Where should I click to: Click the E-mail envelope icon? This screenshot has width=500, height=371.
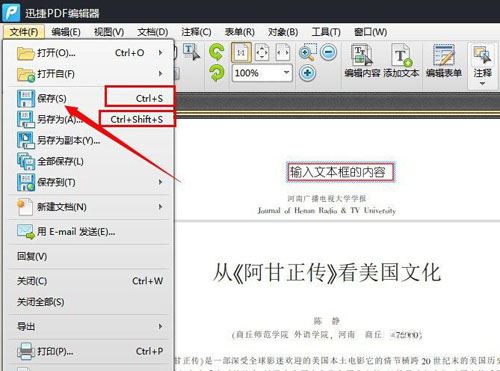[x=26, y=232]
